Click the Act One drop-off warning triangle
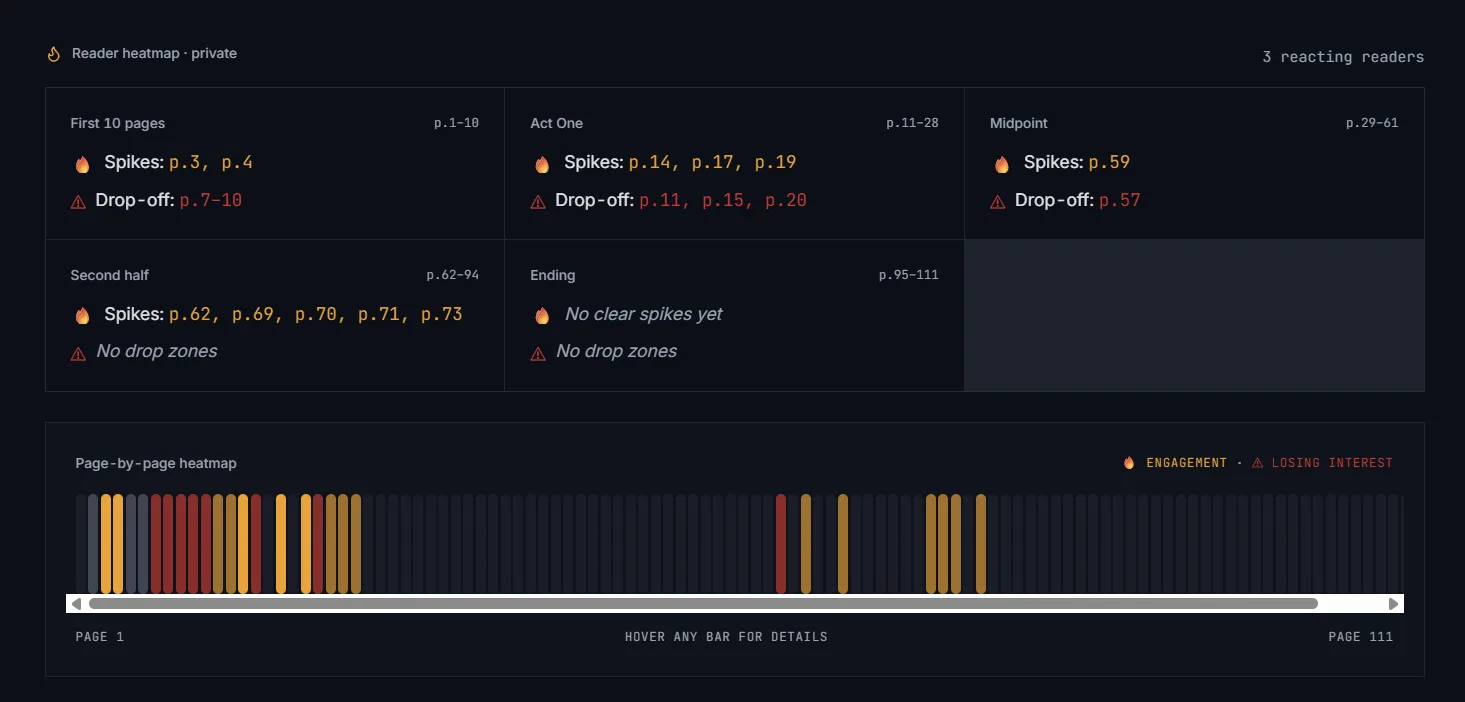 coord(538,202)
